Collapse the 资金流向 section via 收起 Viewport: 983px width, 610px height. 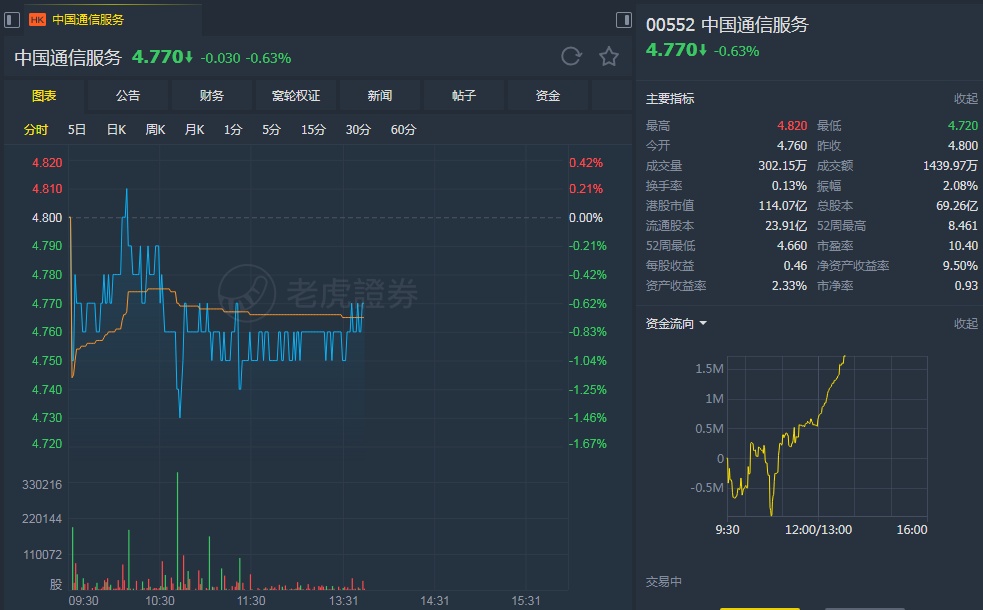(x=965, y=323)
